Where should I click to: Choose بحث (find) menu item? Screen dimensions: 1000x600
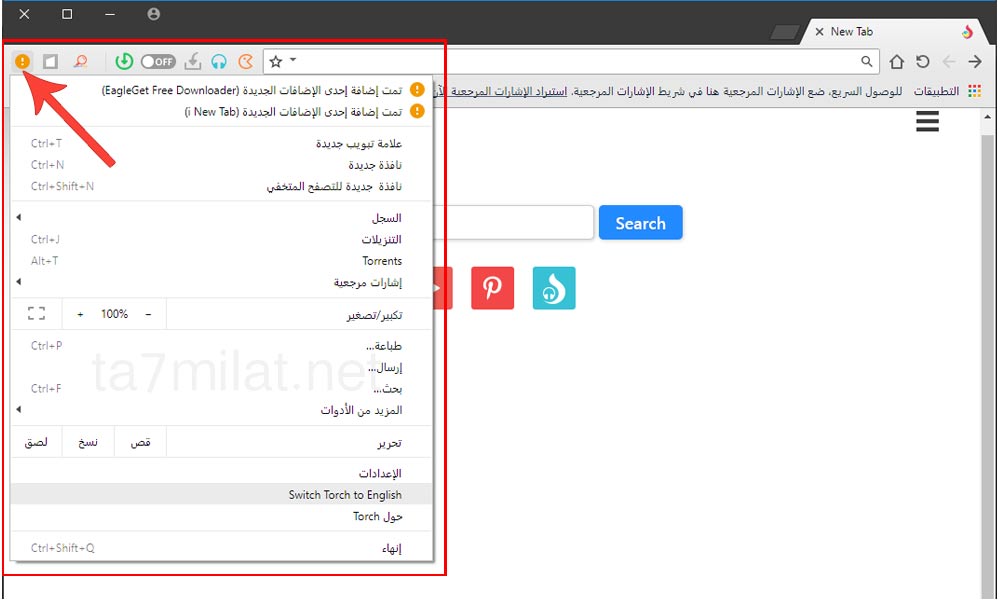coord(221,388)
